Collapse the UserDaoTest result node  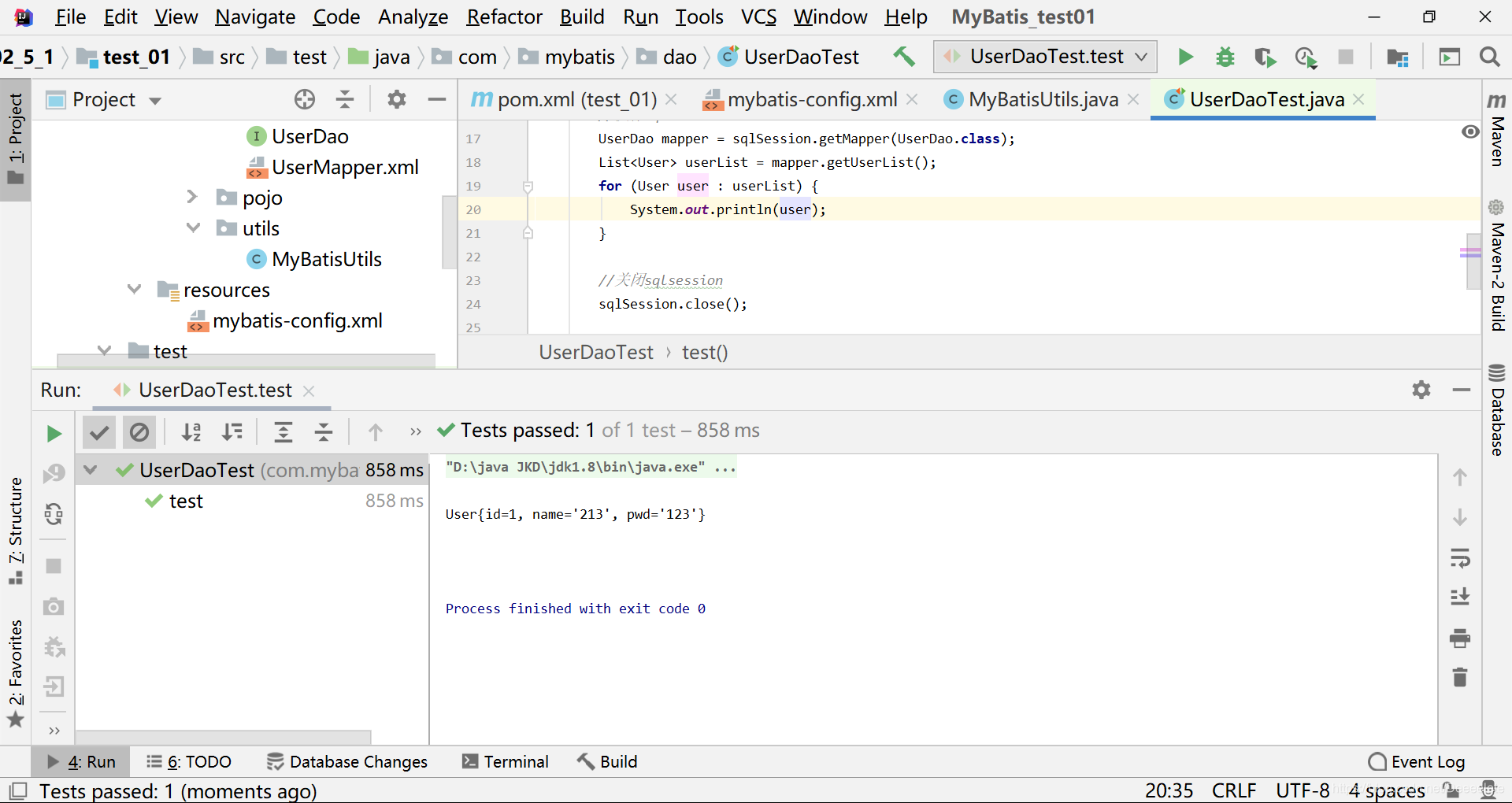click(91, 470)
